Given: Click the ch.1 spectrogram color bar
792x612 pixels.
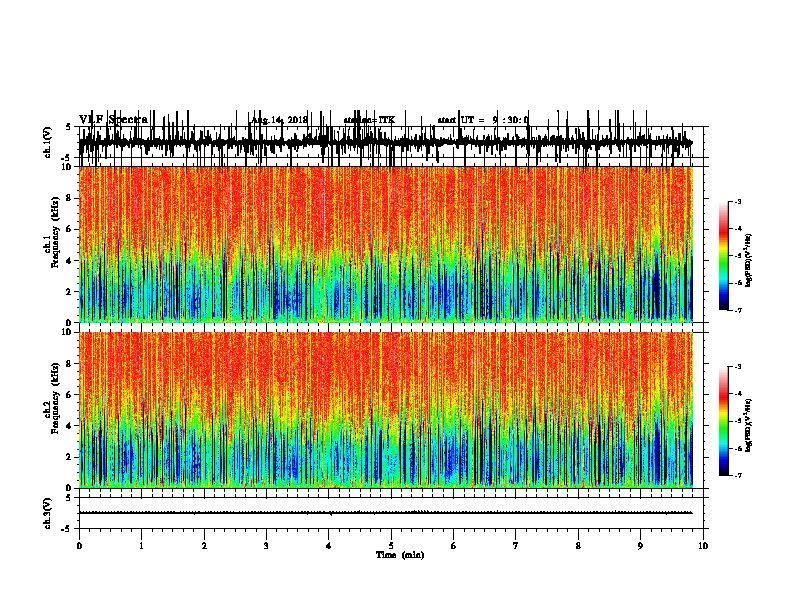Looking at the screenshot, I should pyautogui.click(x=724, y=256).
